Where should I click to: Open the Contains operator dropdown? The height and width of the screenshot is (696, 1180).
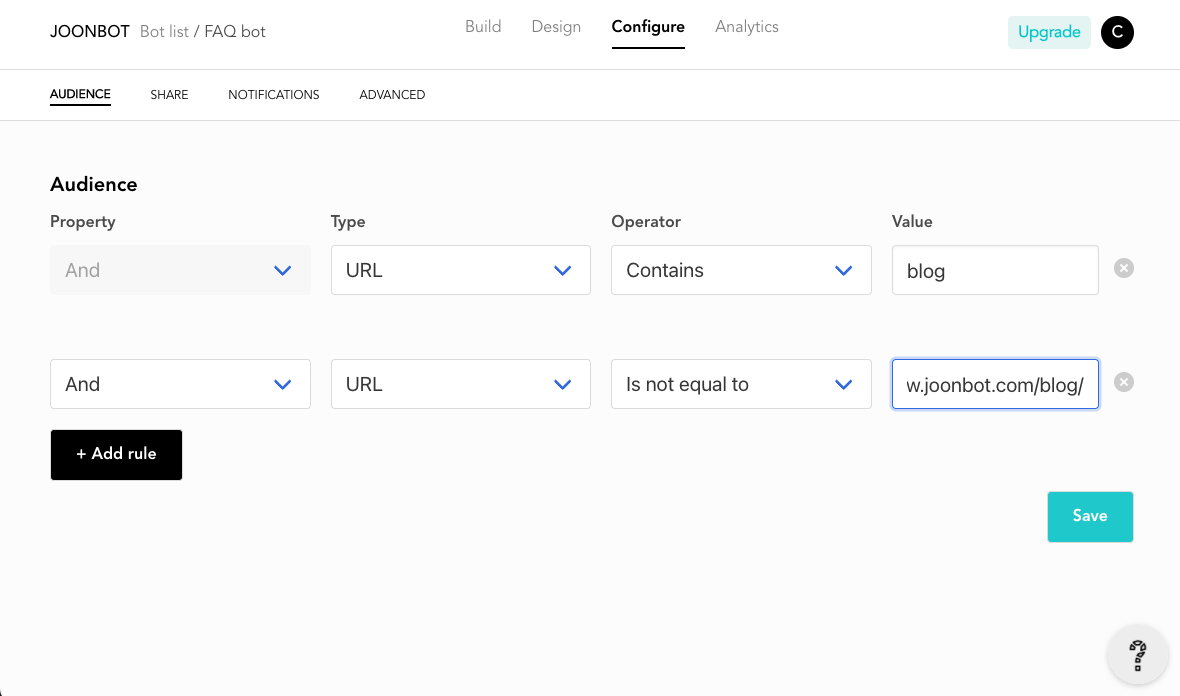click(x=741, y=270)
